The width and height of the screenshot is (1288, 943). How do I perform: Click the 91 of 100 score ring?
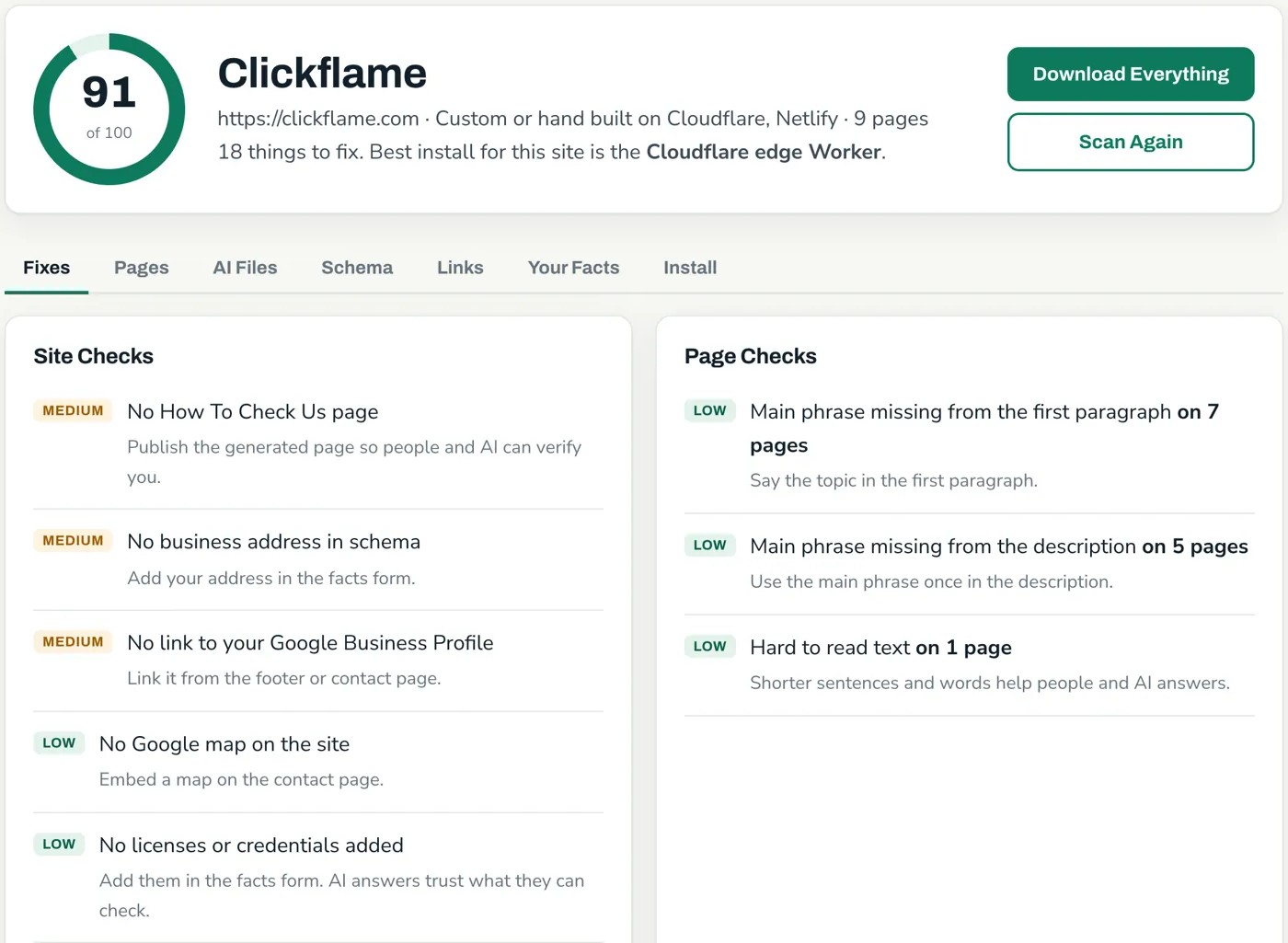[x=109, y=109]
